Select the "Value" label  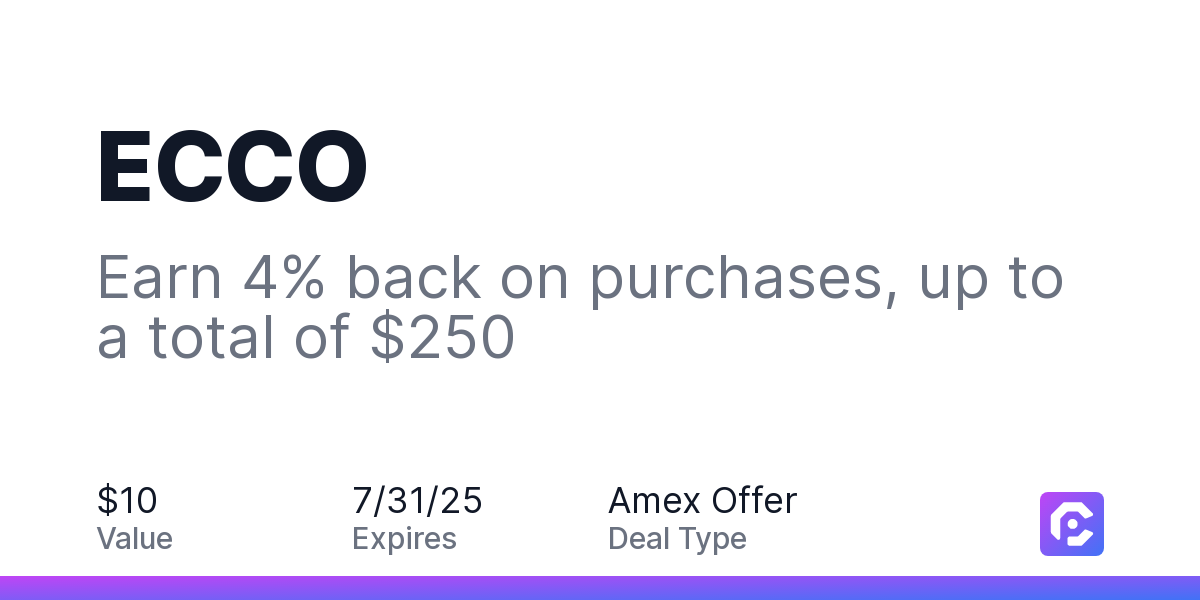pos(135,539)
